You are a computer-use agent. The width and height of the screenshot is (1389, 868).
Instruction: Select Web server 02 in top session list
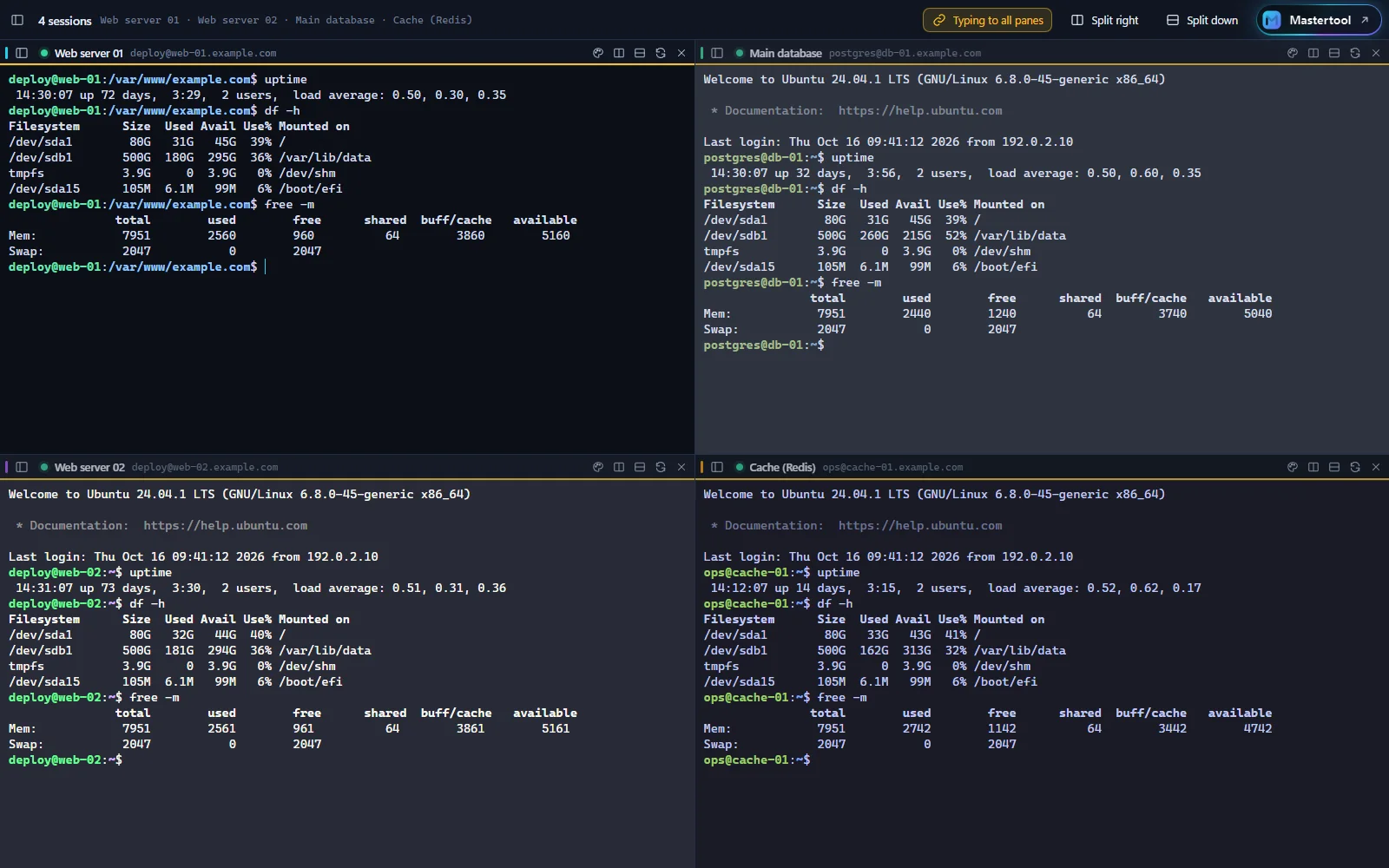click(237, 20)
